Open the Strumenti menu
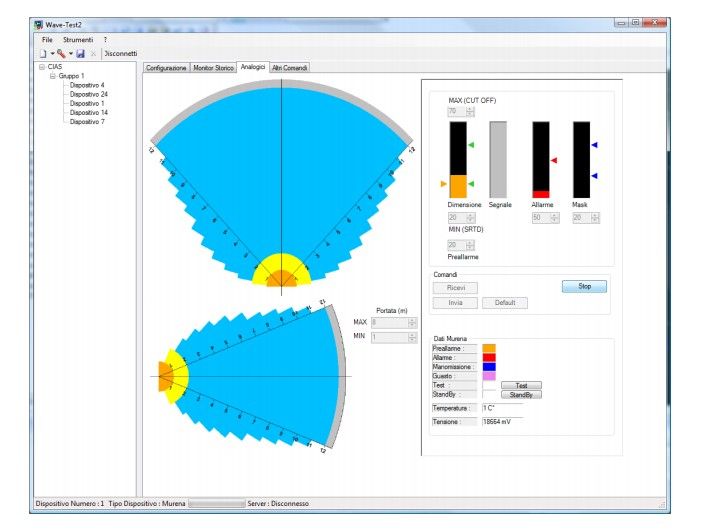This screenshot has width=703, height=531. click(x=78, y=40)
